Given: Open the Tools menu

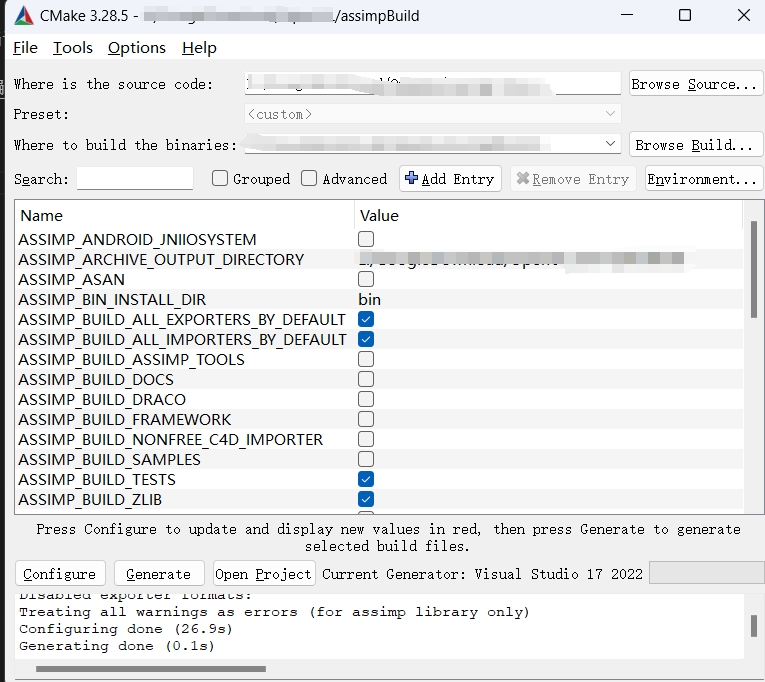Looking at the screenshot, I should [73, 48].
